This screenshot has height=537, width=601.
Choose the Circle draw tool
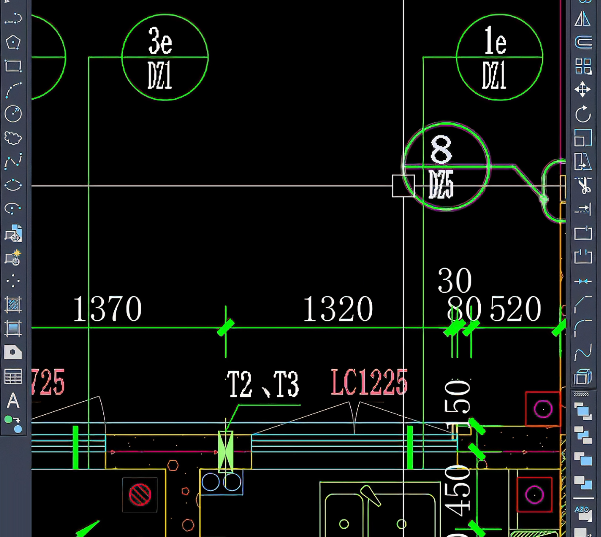tap(13, 114)
